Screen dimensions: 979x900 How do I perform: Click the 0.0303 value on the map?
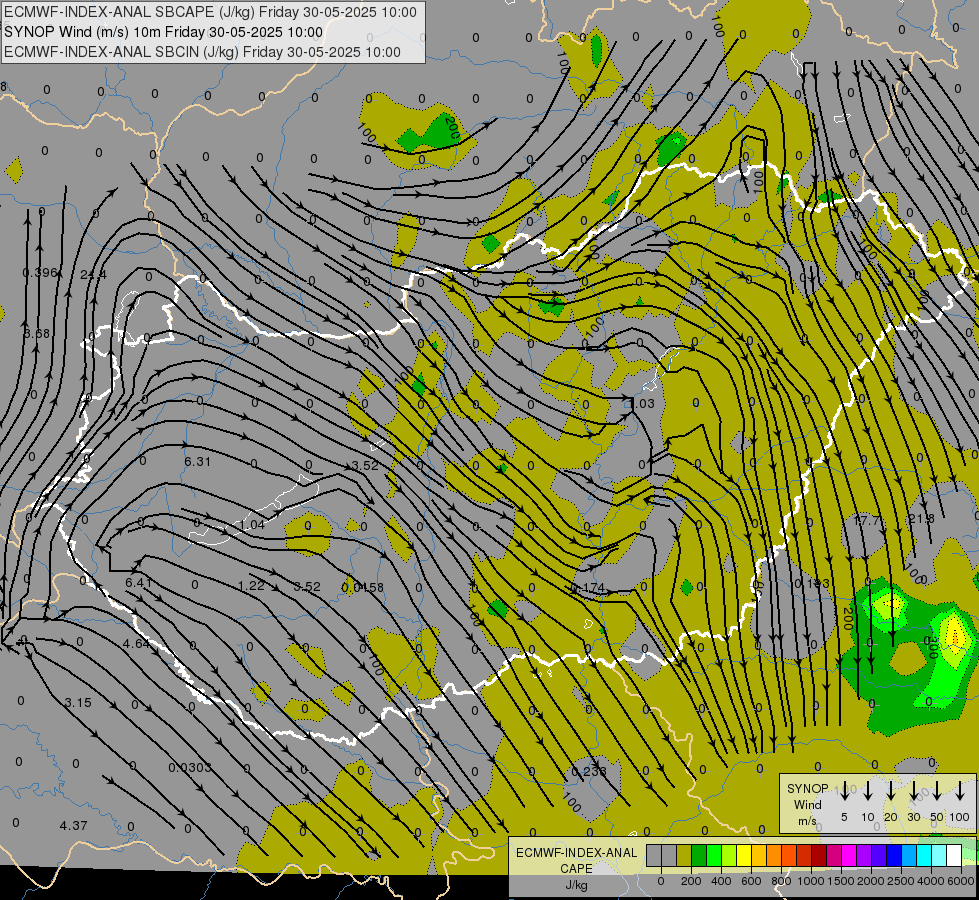coord(190,767)
